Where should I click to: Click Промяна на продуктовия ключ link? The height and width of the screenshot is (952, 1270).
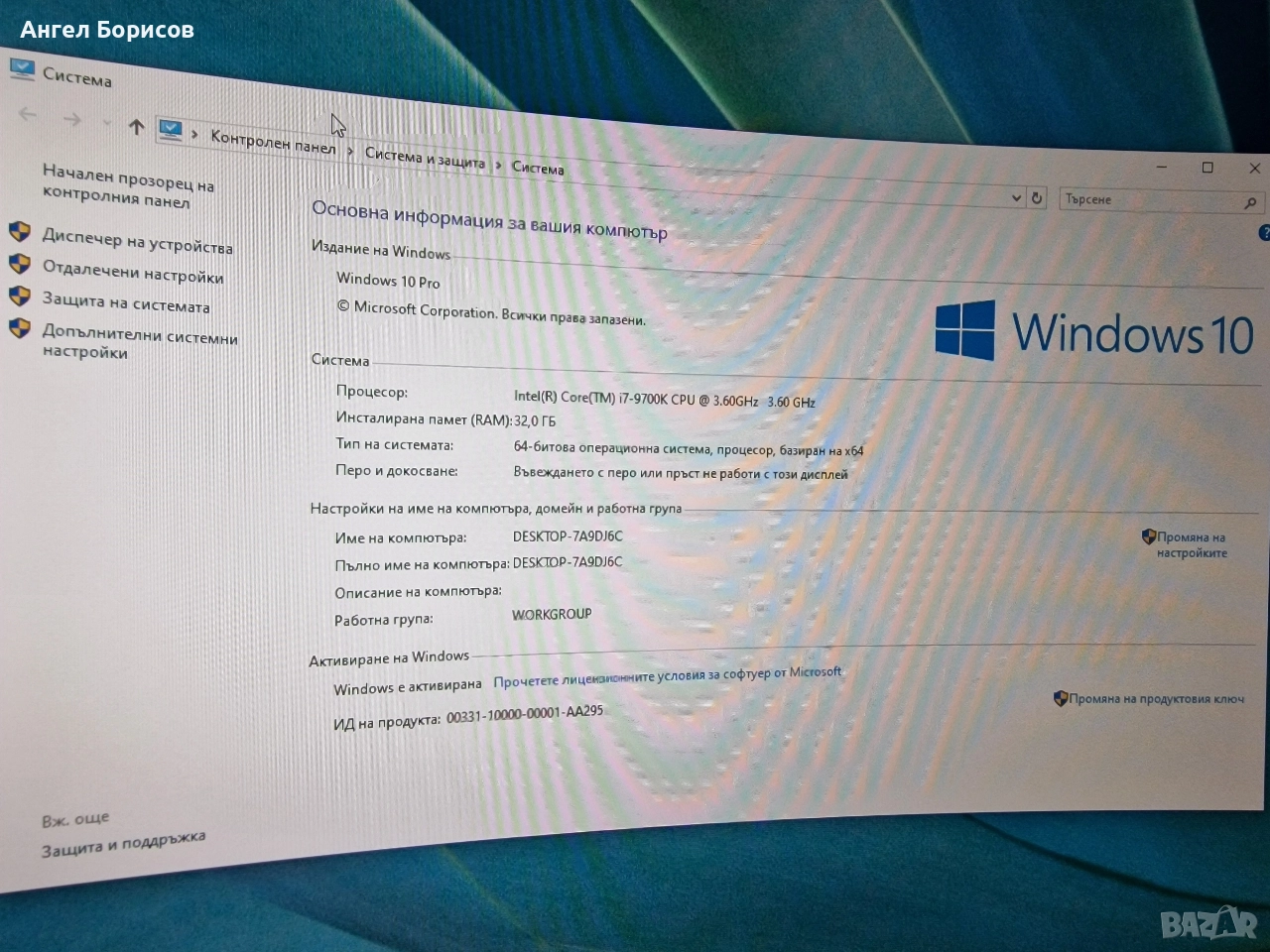(1156, 698)
